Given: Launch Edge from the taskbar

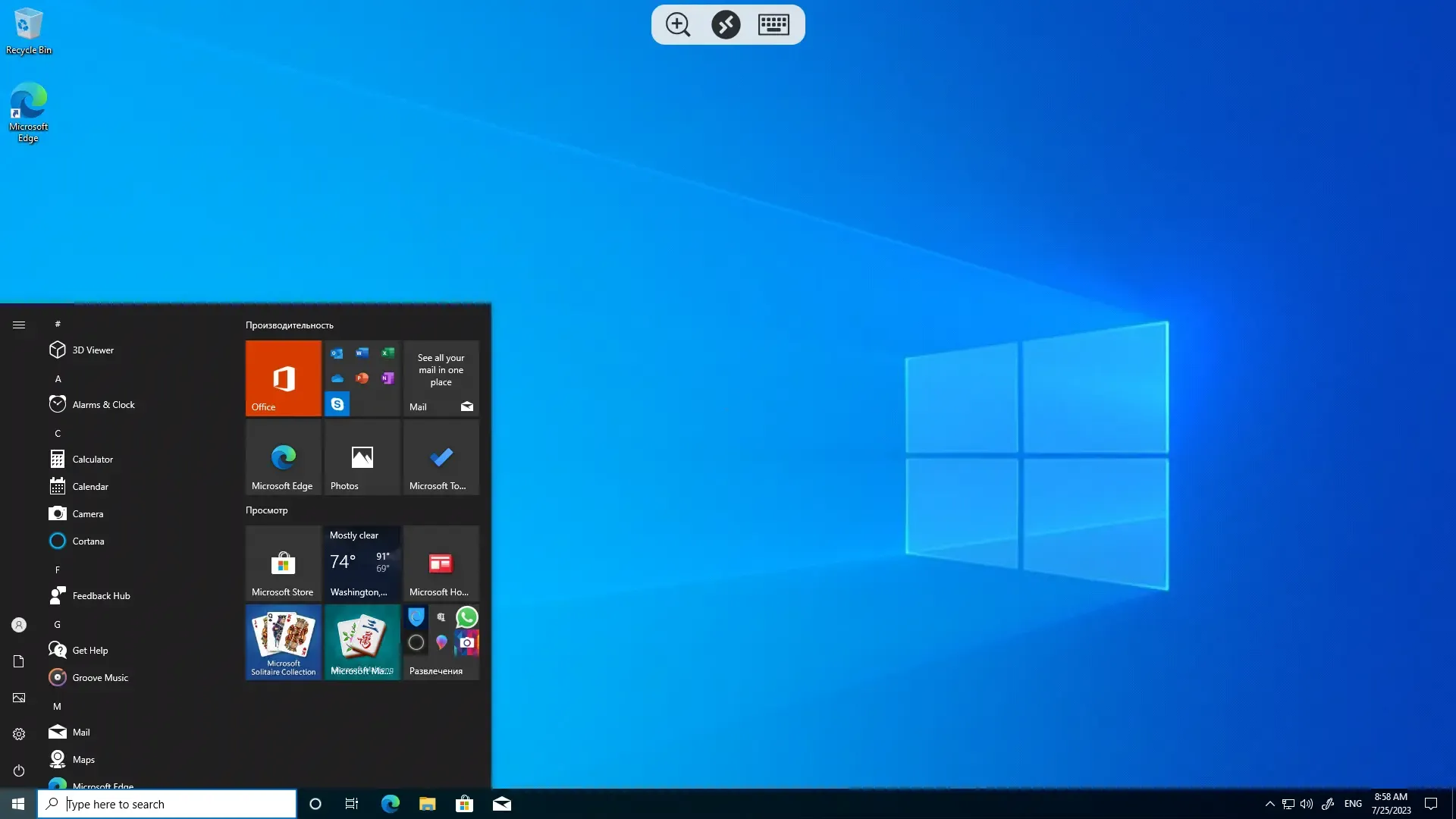Looking at the screenshot, I should (x=390, y=804).
